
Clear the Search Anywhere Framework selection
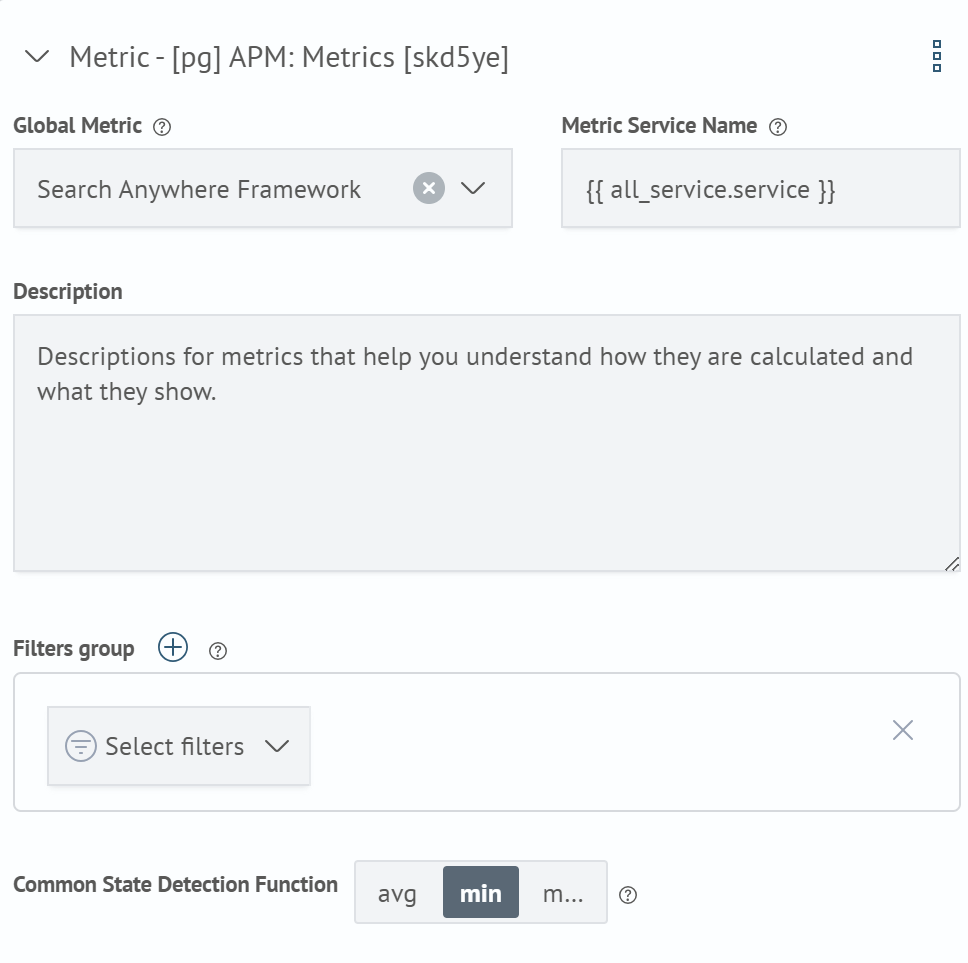[428, 188]
